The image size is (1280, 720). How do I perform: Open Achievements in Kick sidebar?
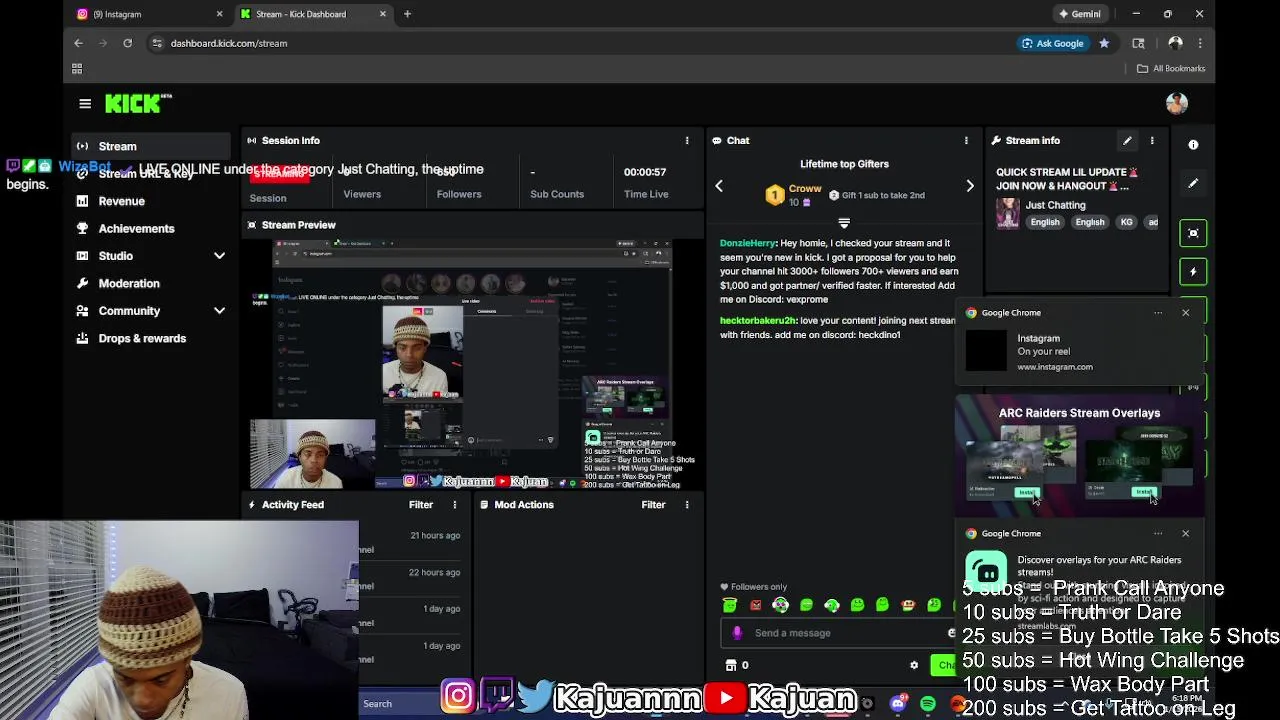coord(150,229)
